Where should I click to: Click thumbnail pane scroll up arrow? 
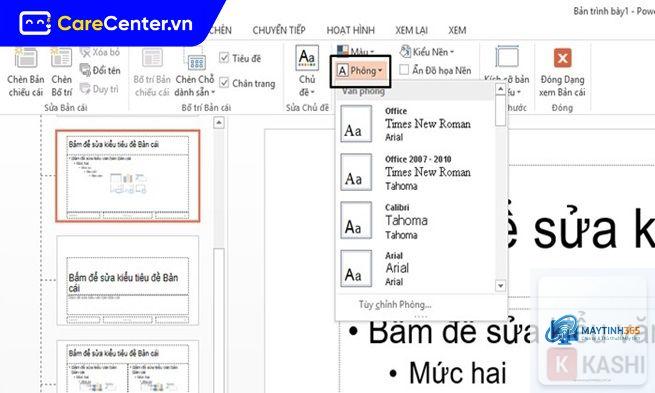coord(219,123)
